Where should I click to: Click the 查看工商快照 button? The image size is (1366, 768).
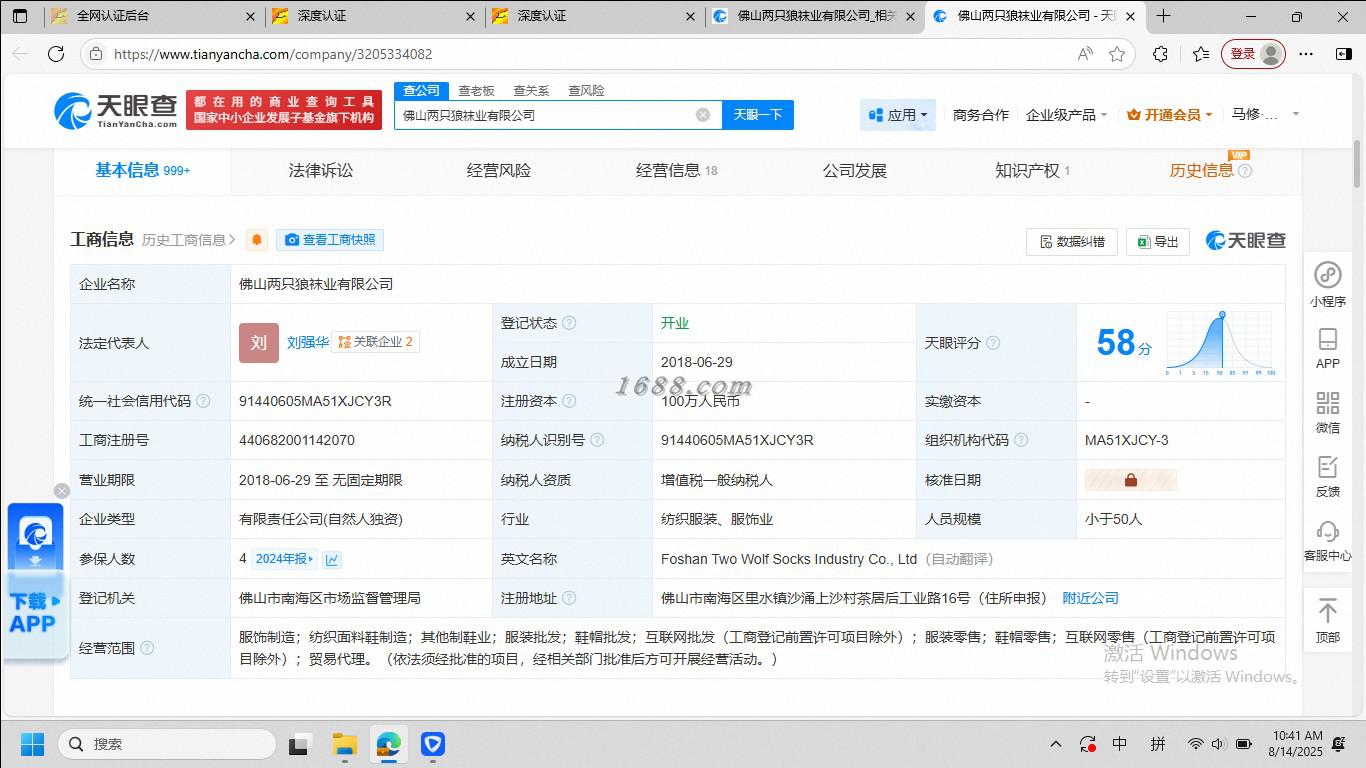(x=330, y=240)
